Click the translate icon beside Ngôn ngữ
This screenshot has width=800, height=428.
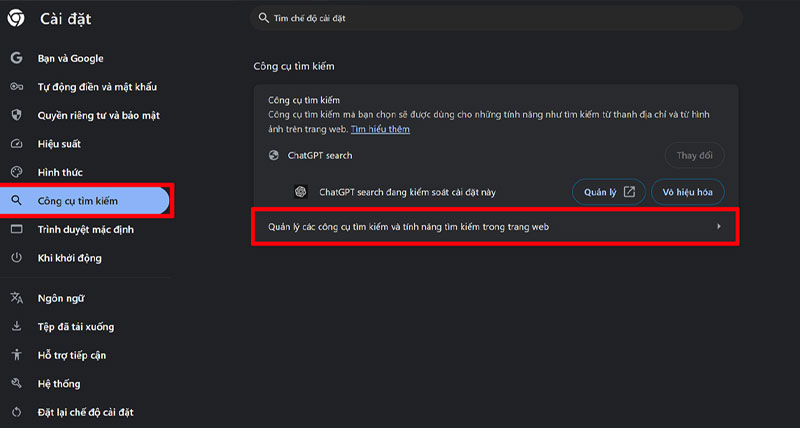16,297
